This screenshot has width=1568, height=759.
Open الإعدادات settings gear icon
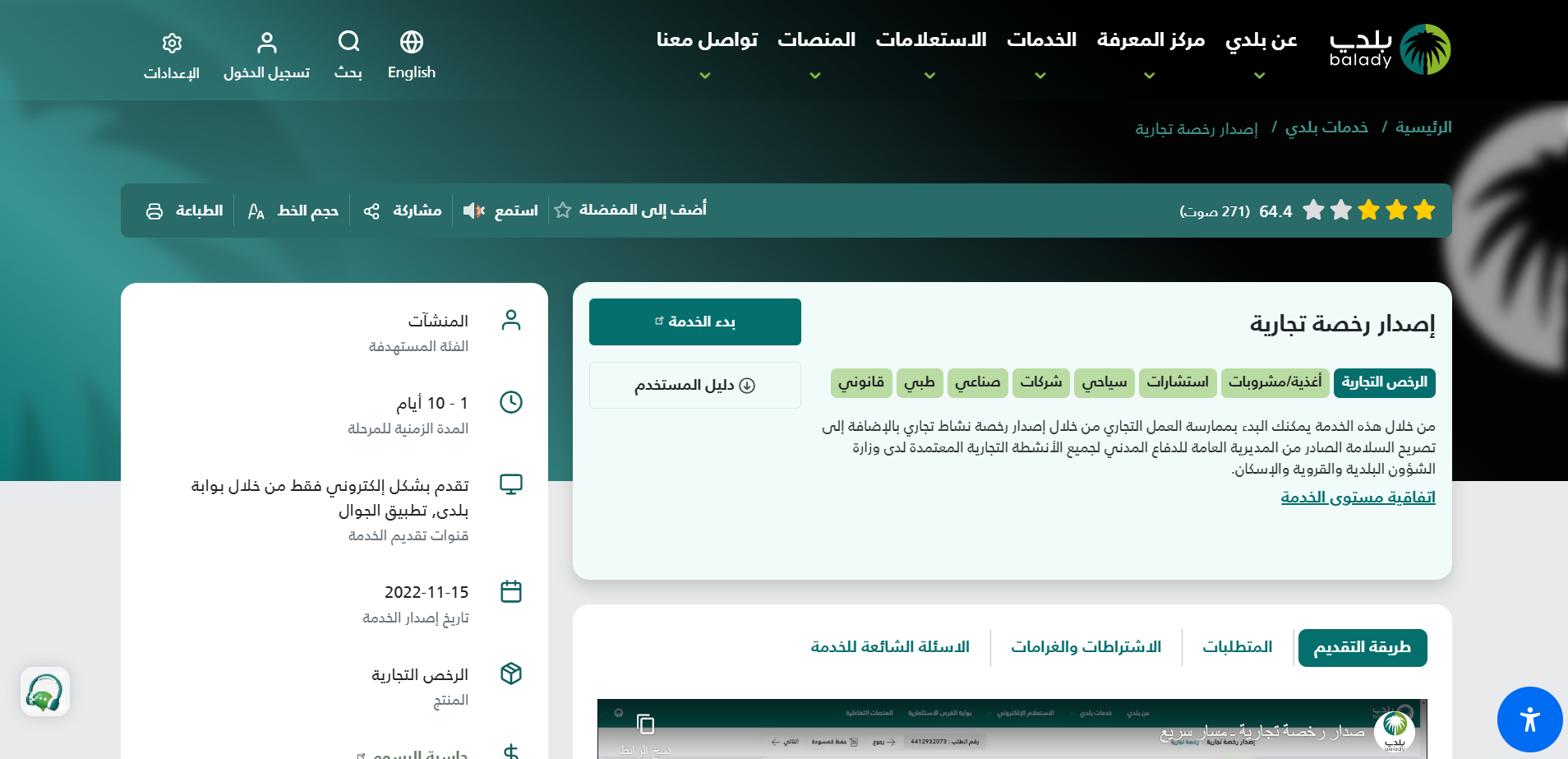(172, 43)
